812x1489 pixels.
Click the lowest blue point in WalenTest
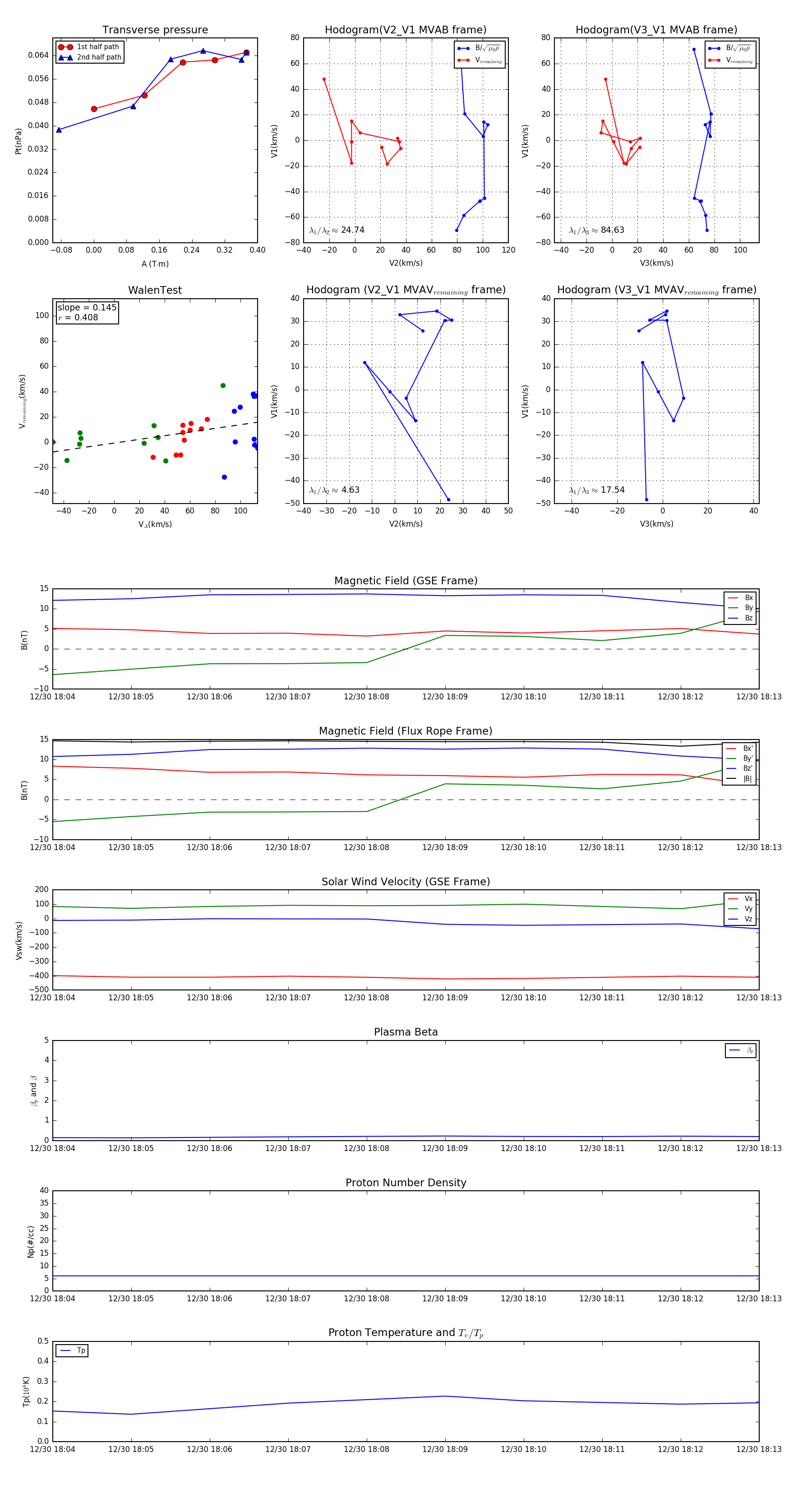coord(224,477)
